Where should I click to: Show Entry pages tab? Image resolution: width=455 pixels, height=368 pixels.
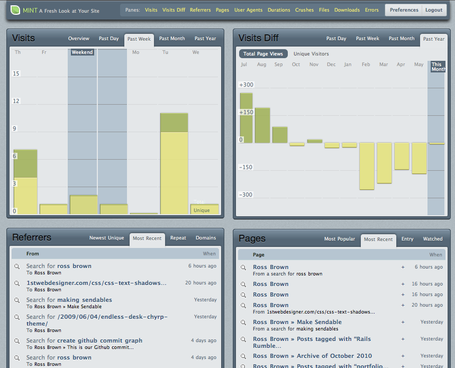coord(407,239)
